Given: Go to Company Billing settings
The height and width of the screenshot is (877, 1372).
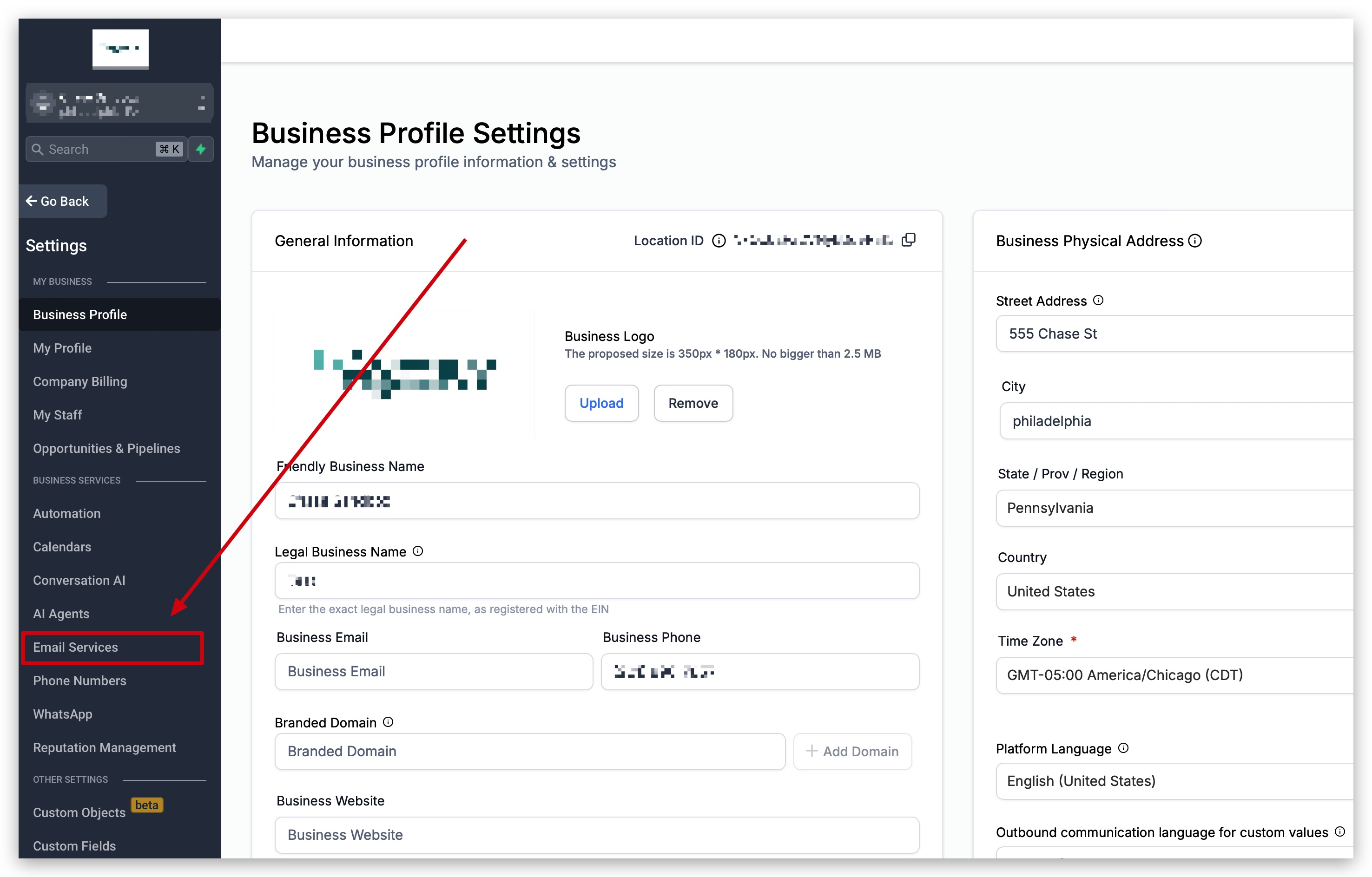Looking at the screenshot, I should (x=80, y=381).
